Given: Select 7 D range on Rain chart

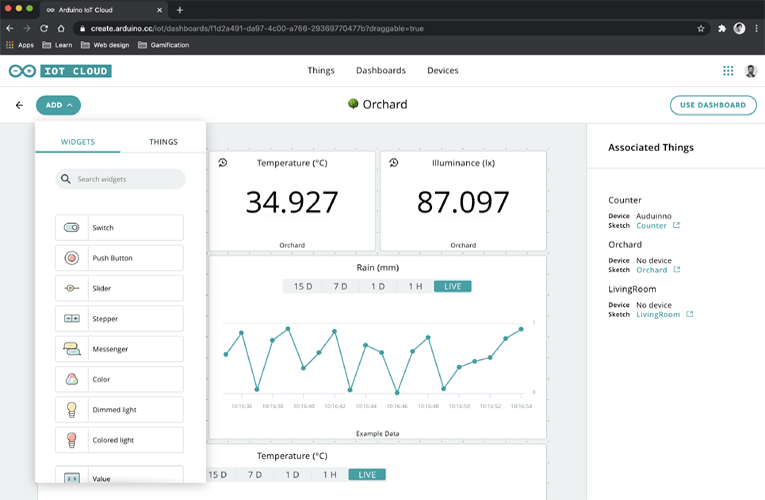Looking at the screenshot, I should click(341, 286).
